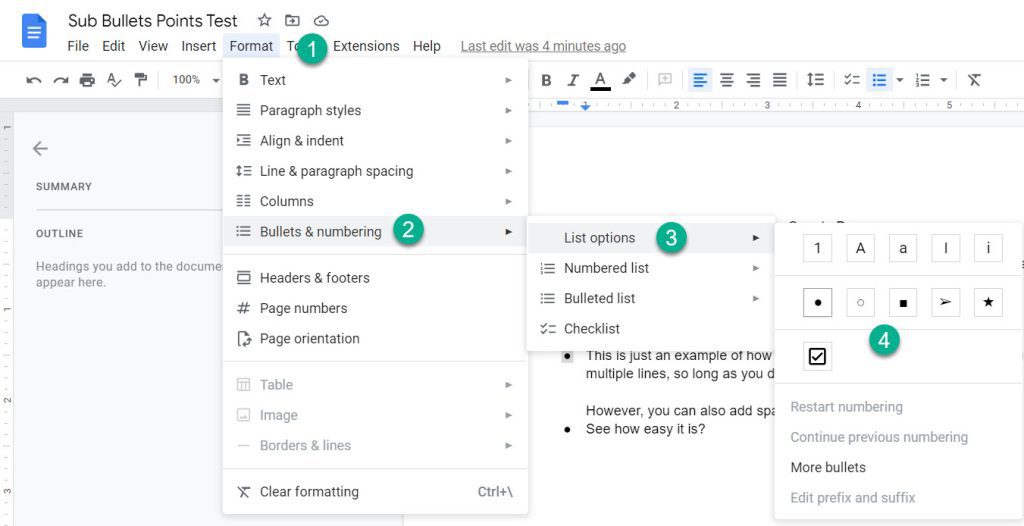Click the add comment icon
Image resolution: width=1024 pixels, height=526 pixels.
pyautogui.click(x=665, y=80)
